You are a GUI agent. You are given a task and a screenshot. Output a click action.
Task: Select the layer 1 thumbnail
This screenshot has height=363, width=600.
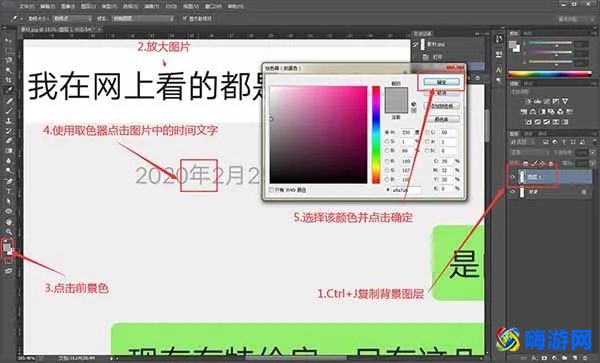click(522, 177)
